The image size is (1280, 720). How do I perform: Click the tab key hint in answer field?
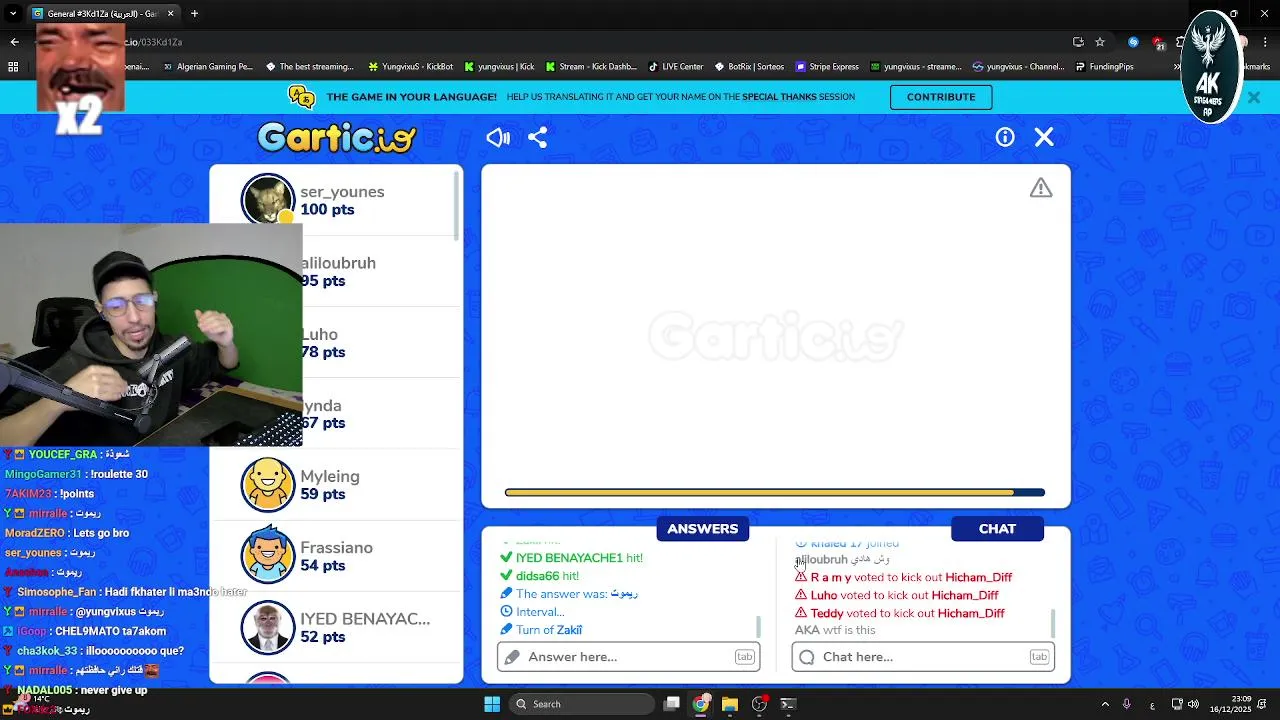tap(744, 657)
